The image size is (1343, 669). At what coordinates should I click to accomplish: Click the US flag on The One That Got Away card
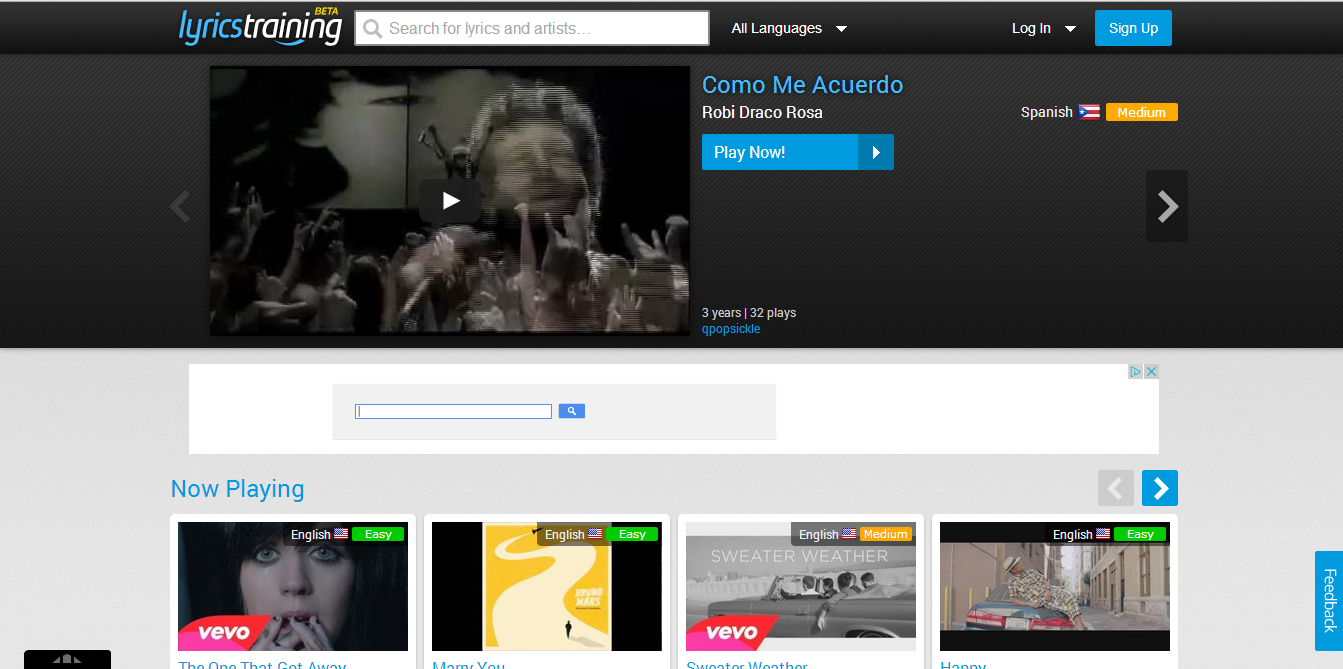pos(341,534)
